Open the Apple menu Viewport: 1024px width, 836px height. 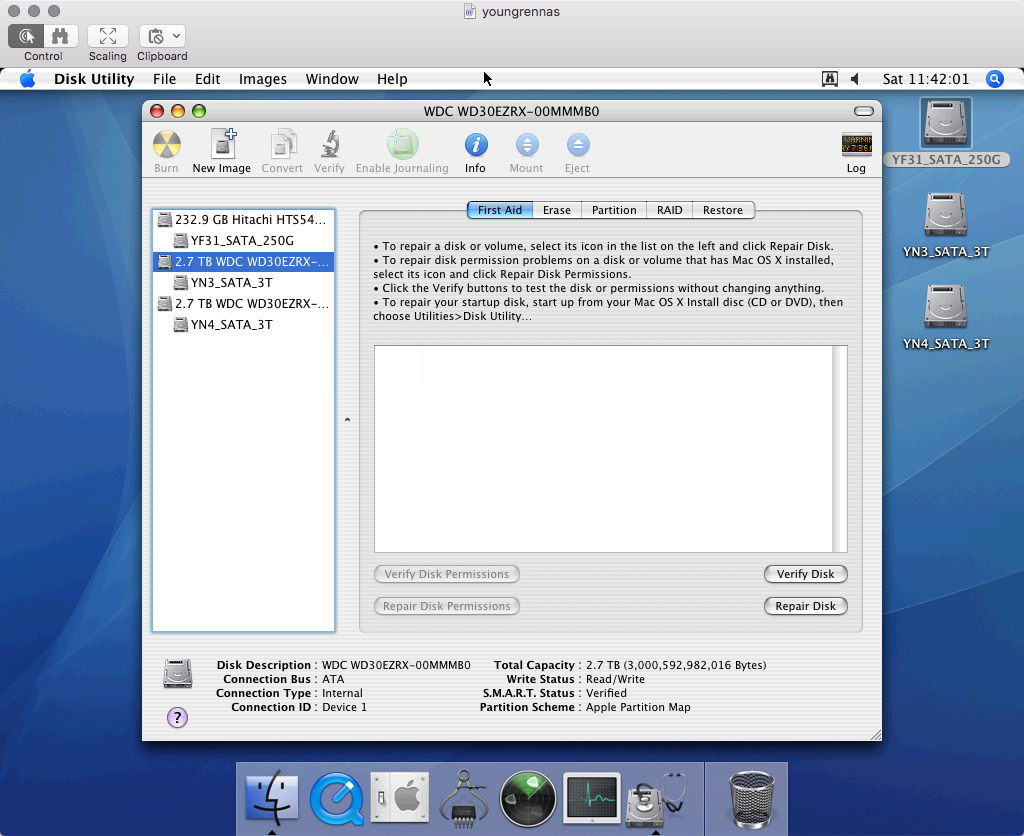point(27,79)
